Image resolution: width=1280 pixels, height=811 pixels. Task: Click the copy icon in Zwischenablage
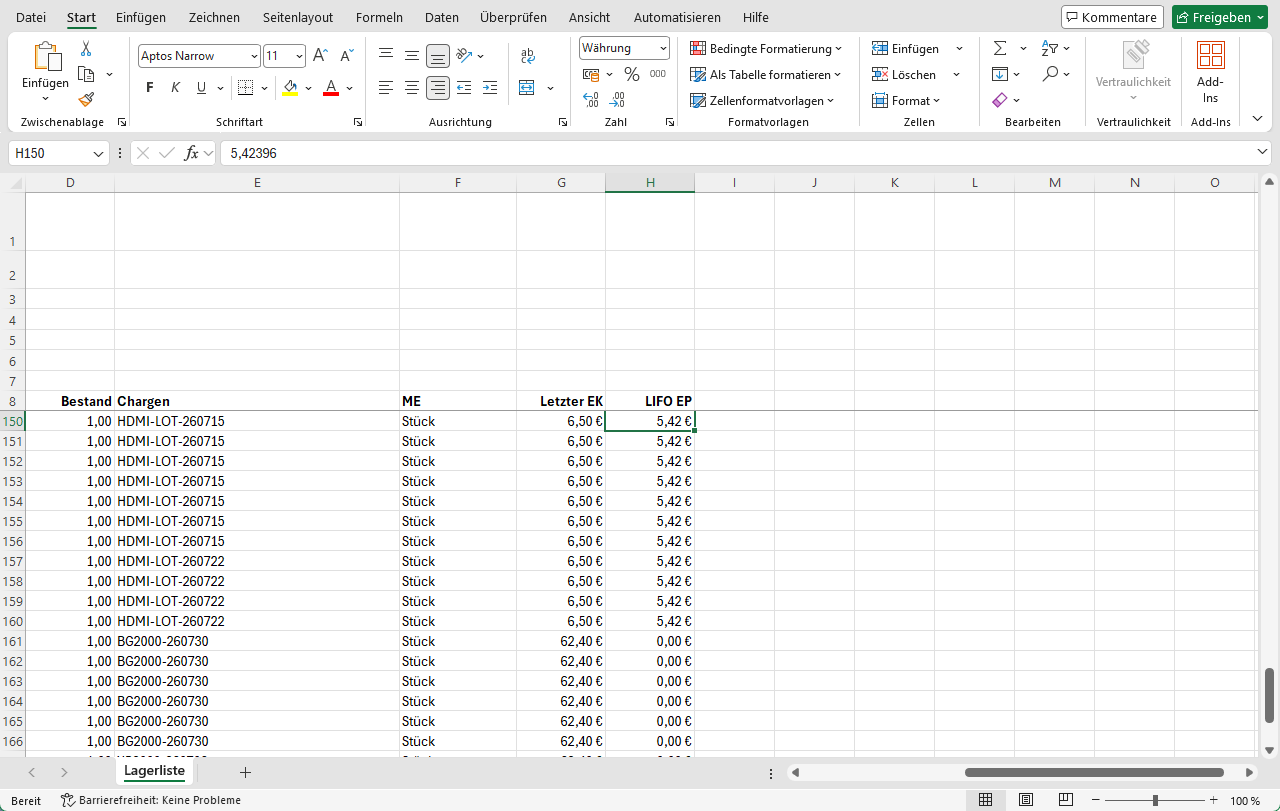pyautogui.click(x=86, y=74)
